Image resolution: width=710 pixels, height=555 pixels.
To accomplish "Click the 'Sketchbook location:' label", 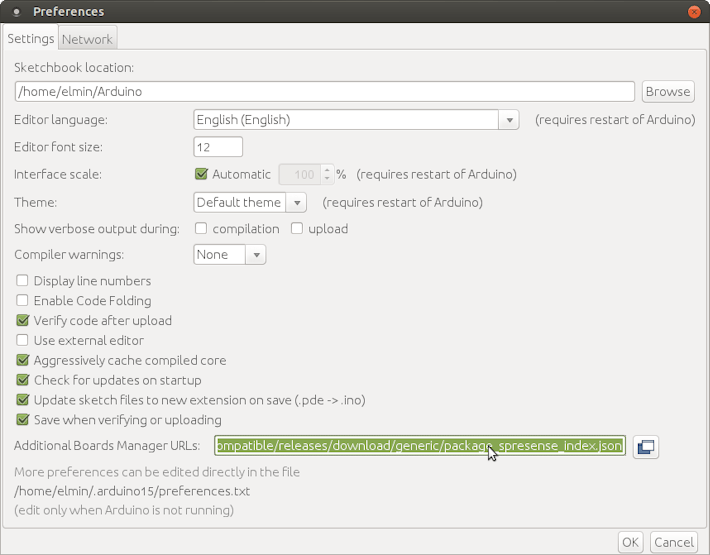I will pos(74,68).
